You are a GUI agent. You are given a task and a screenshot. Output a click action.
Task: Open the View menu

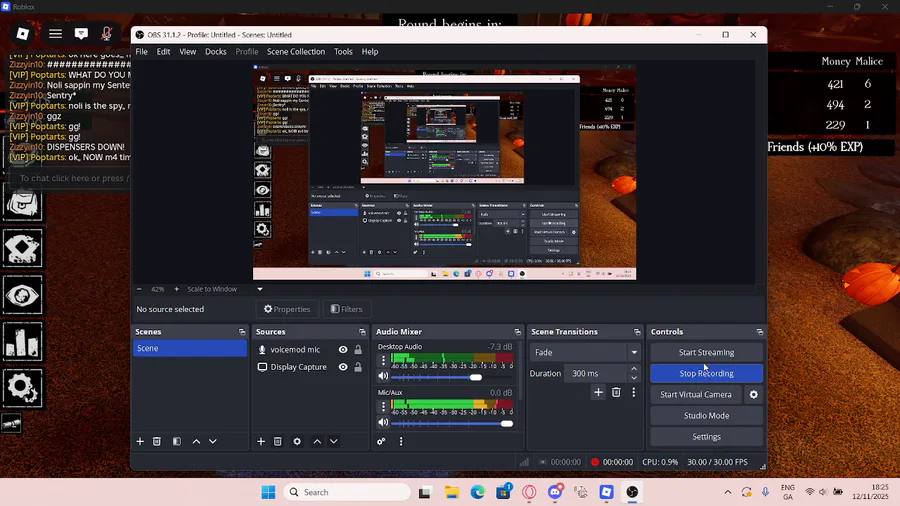tap(188, 52)
